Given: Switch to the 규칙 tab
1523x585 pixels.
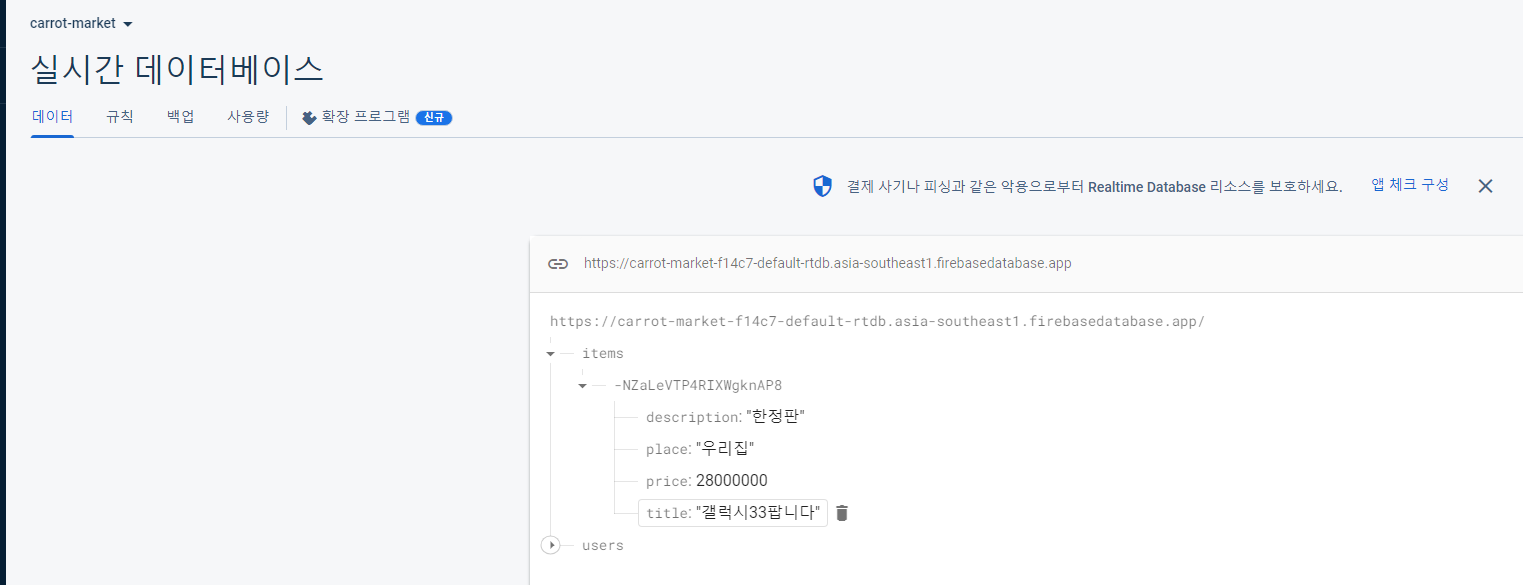Looking at the screenshot, I should tap(120, 116).
